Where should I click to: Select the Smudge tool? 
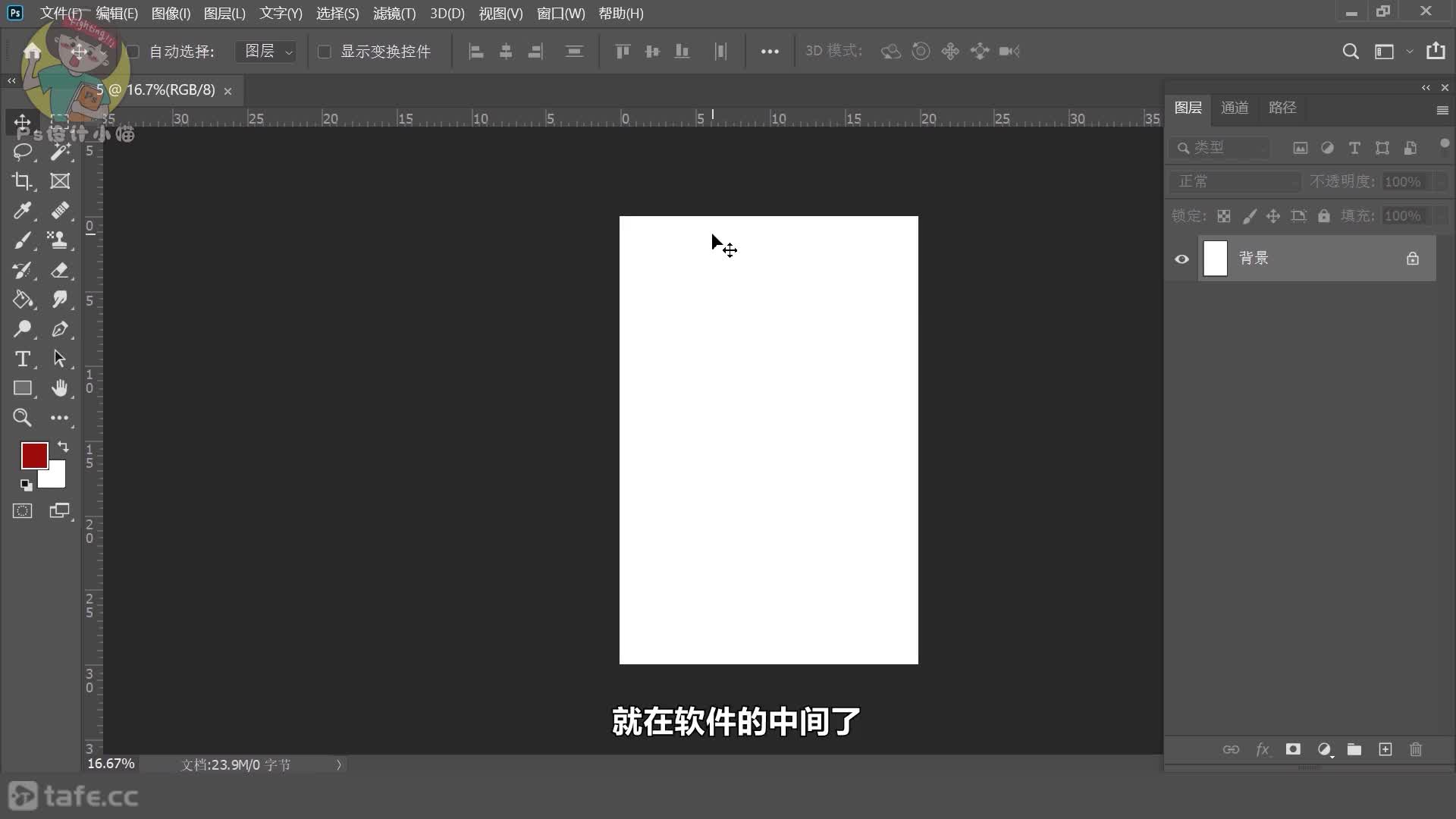coord(60,300)
